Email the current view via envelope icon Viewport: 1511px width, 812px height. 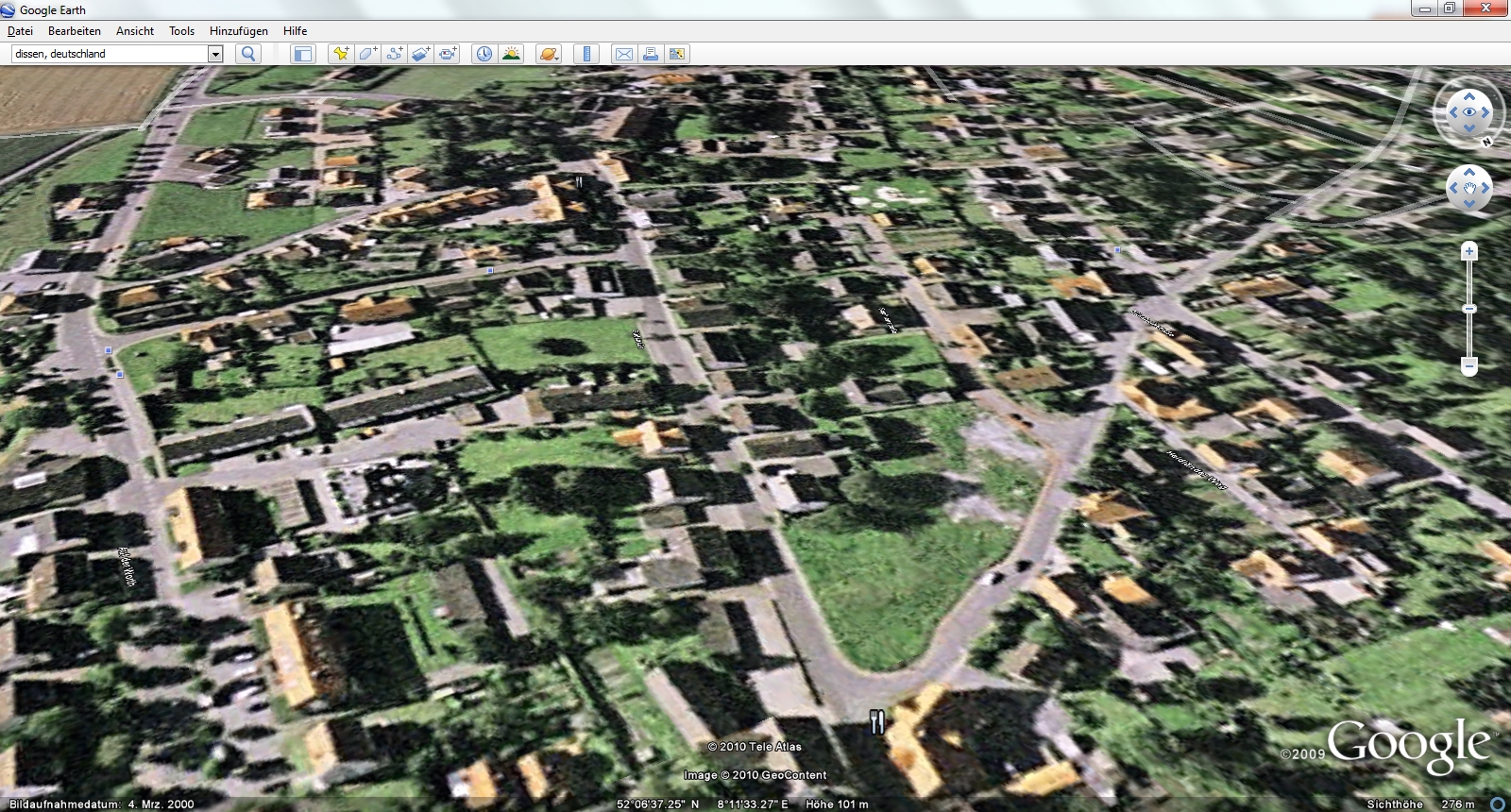(x=623, y=54)
